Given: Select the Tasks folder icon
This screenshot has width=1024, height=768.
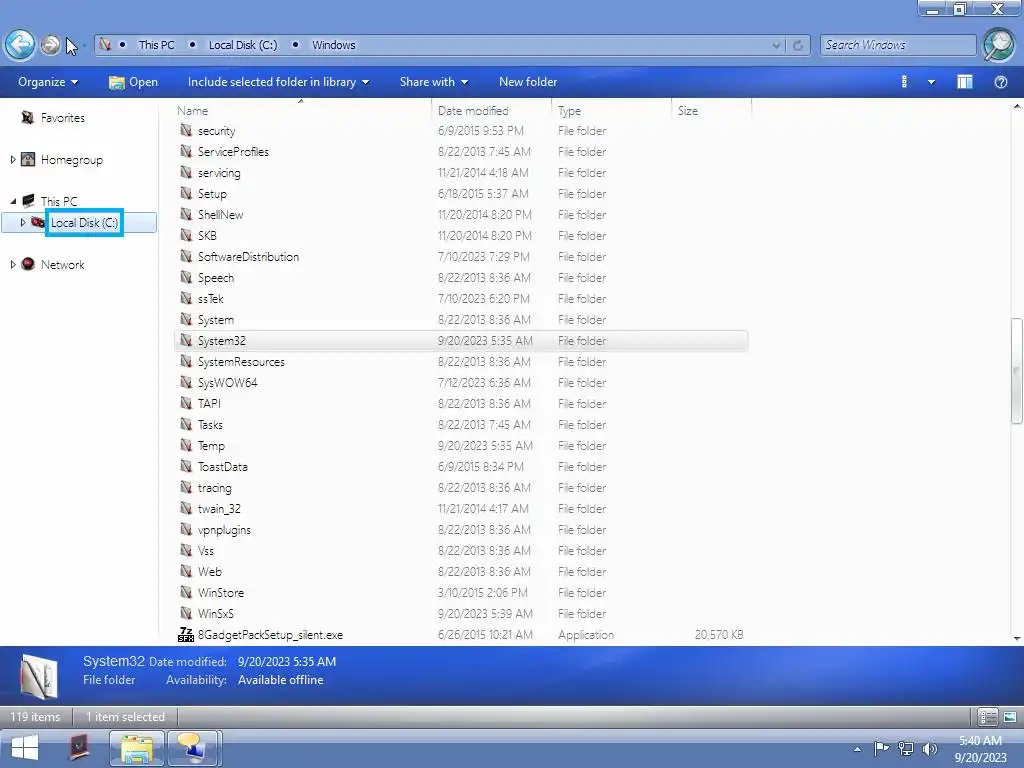Looking at the screenshot, I should (x=186, y=424).
